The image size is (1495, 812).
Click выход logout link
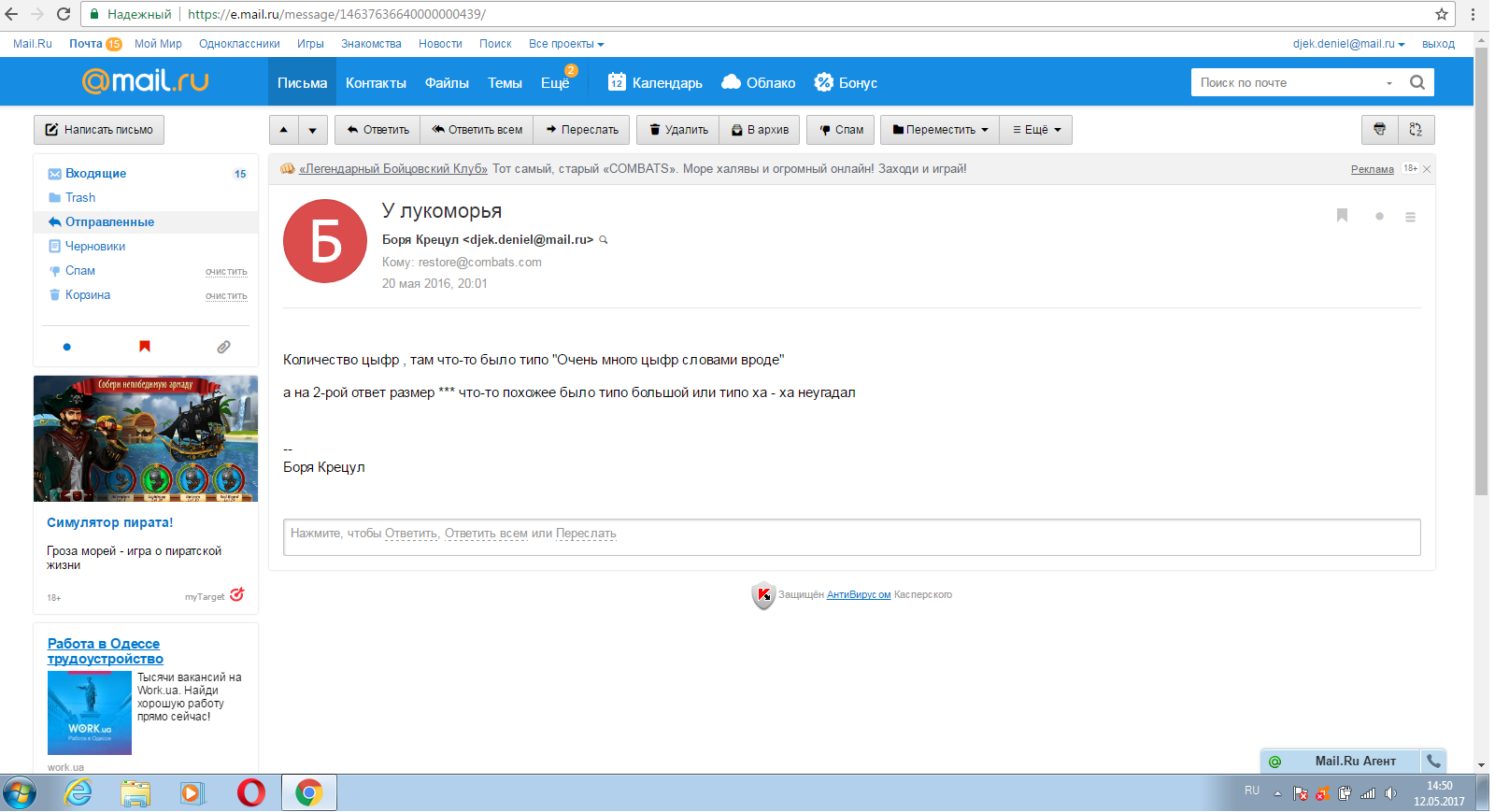click(1438, 44)
